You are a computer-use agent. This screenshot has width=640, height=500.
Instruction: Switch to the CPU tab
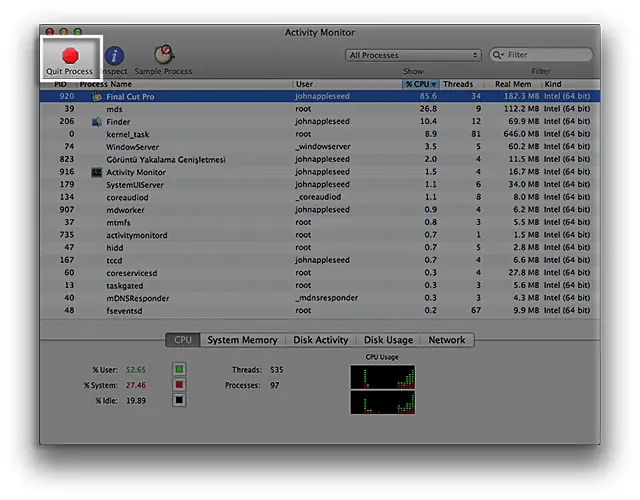(x=183, y=340)
